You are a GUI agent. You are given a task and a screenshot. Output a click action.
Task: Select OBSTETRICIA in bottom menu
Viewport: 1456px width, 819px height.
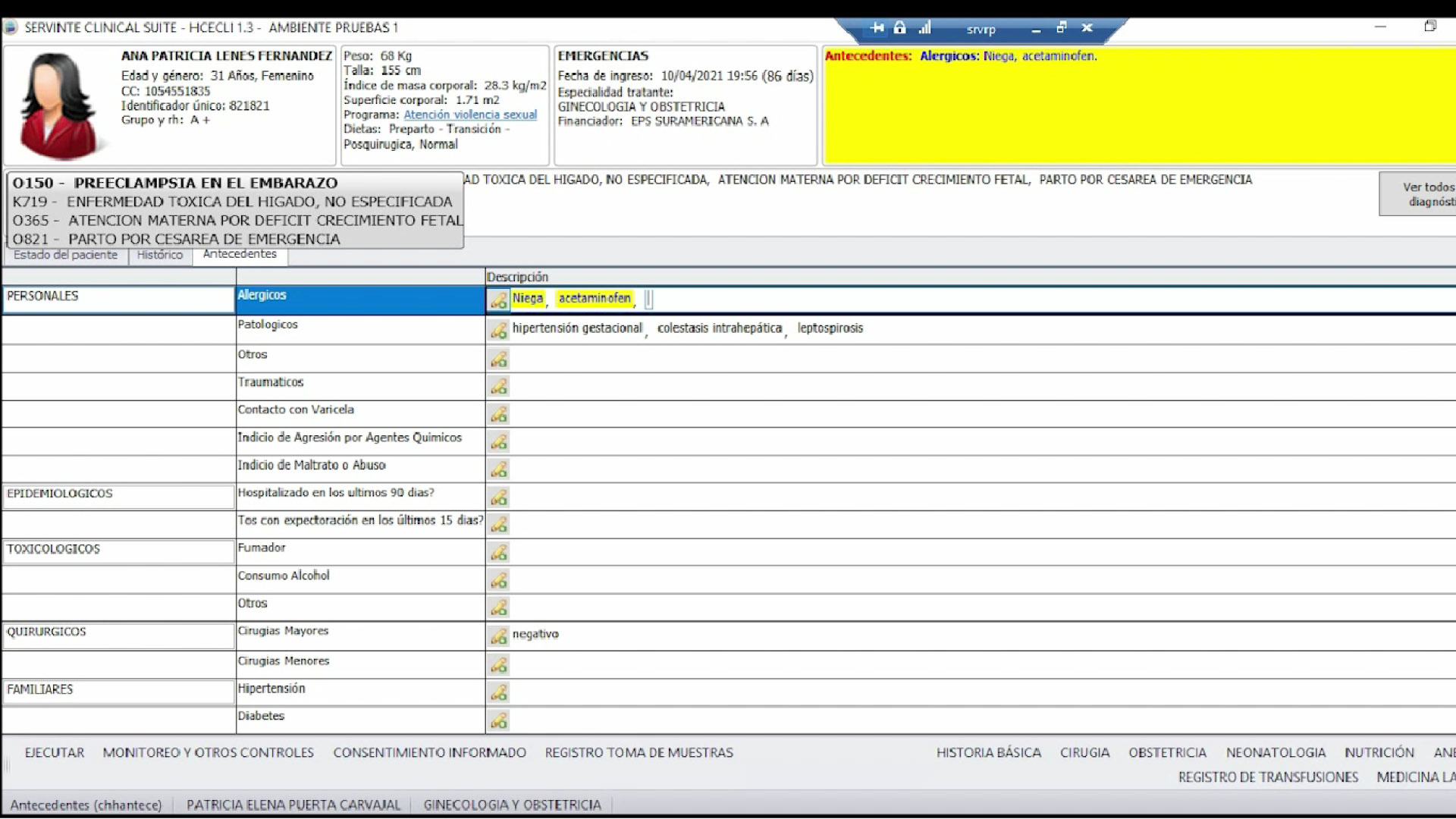point(1167,752)
